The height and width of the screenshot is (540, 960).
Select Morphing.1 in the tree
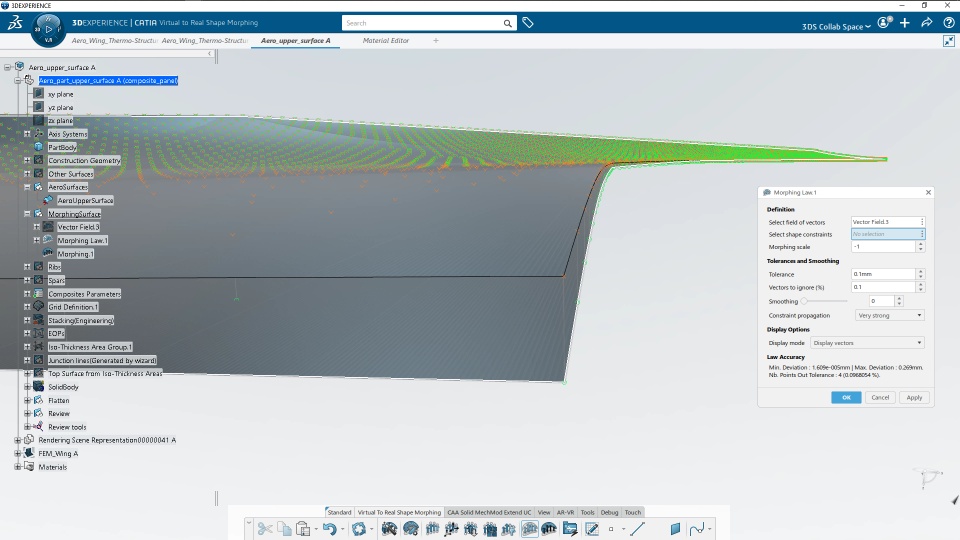(75, 253)
